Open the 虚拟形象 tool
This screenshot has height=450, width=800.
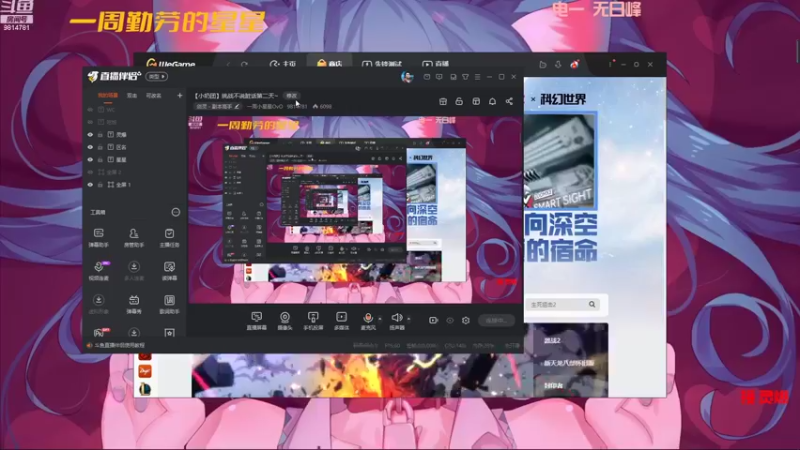[x=98, y=304]
